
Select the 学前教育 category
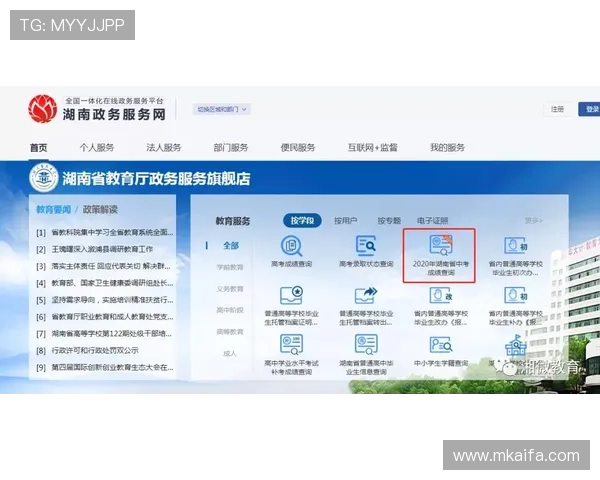(230, 268)
